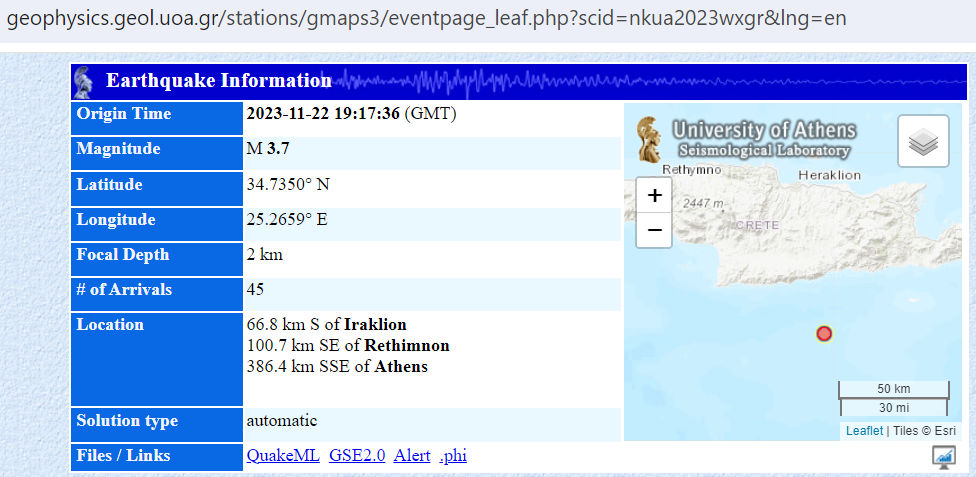Click the University of Athens helmet logo
976x477 pixels.
click(x=649, y=139)
